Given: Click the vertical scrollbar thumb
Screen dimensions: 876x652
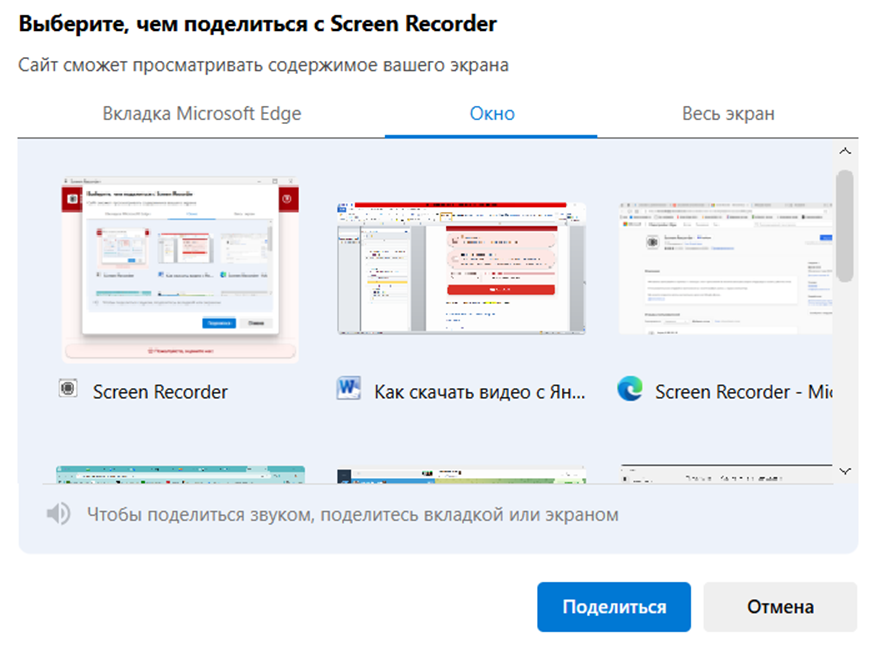Looking at the screenshot, I should [845, 226].
